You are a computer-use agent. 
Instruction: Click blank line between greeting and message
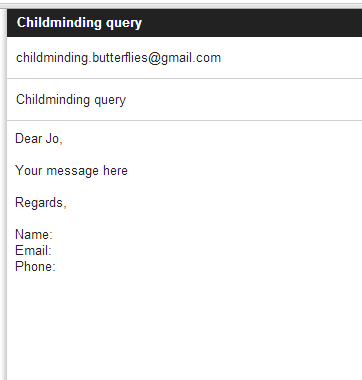184,154
